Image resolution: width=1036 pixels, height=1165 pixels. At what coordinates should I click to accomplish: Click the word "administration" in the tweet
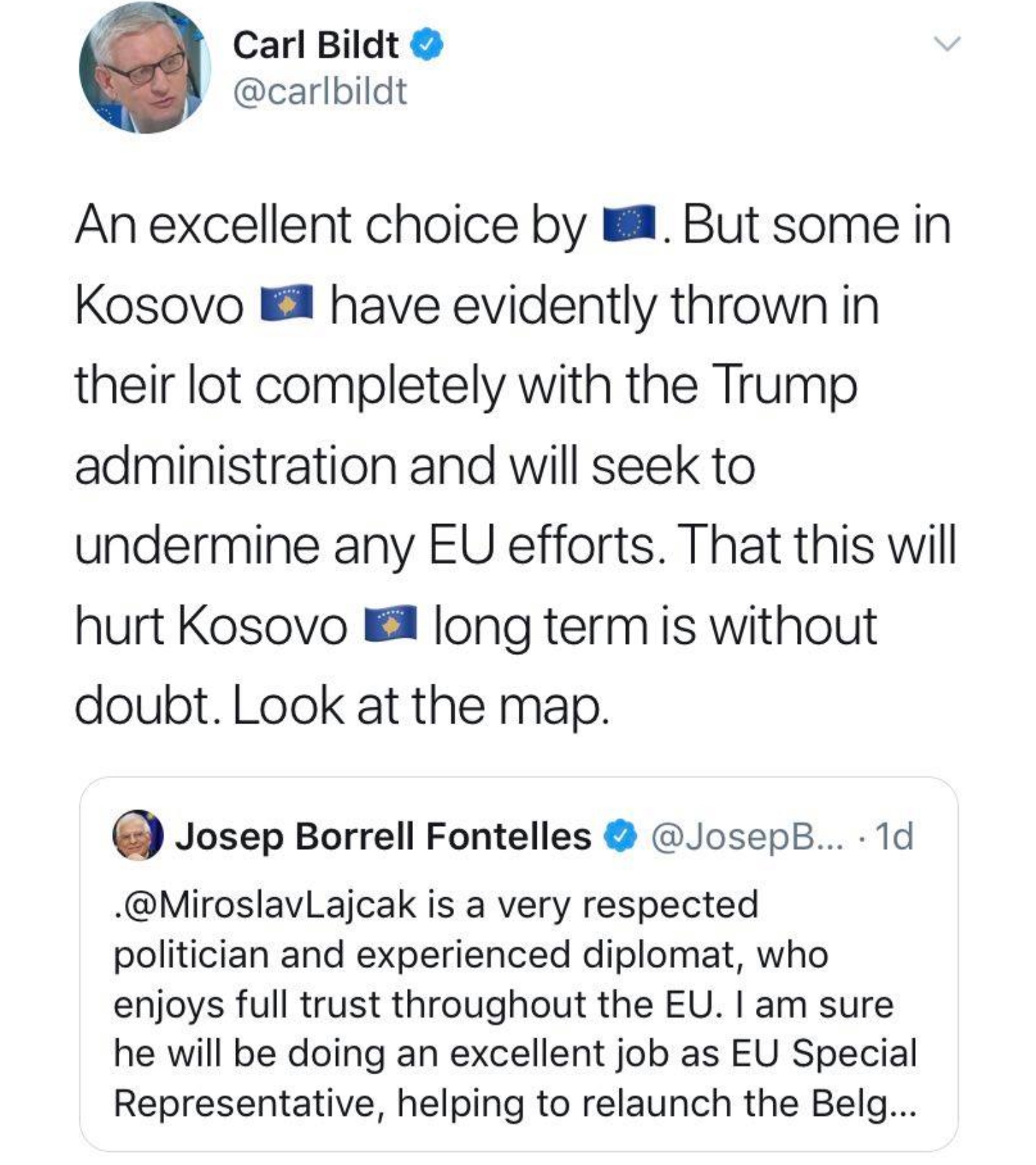[235, 466]
